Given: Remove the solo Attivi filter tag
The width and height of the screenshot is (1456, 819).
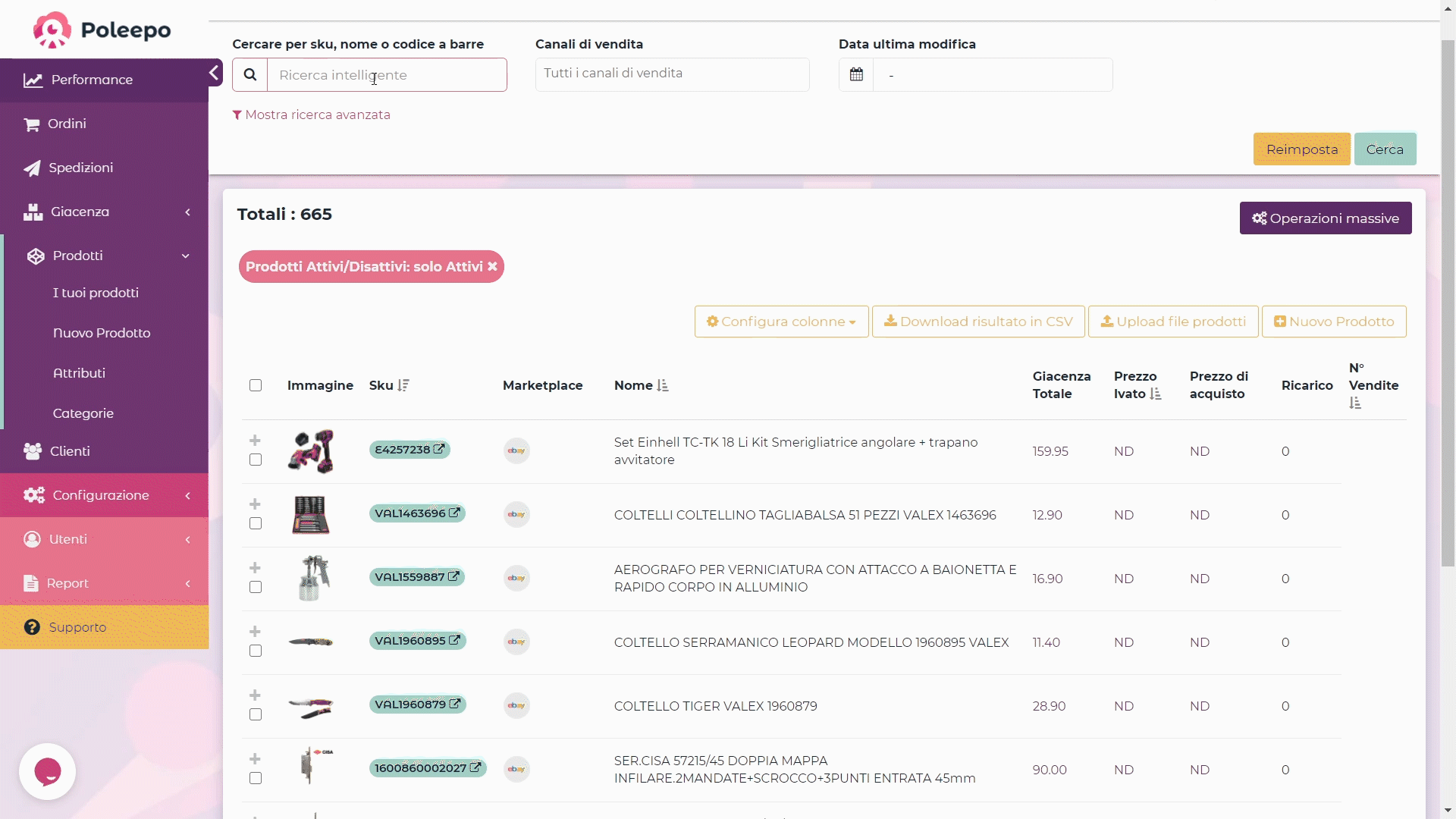Looking at the screenshot, I should tap(492, 266).
